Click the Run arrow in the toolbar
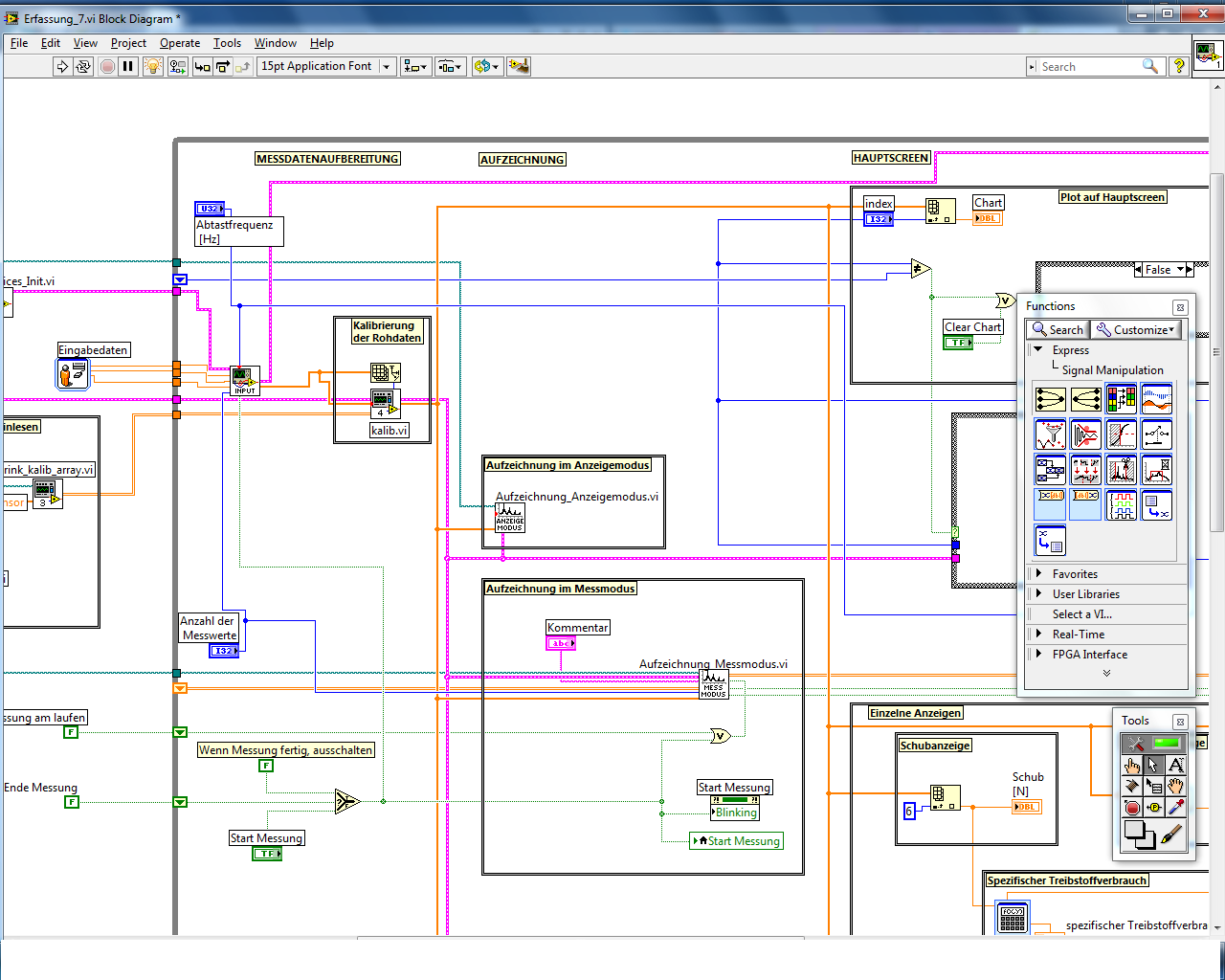The width and height of the screenshot is (1225, 980). [x=62, y=66]
